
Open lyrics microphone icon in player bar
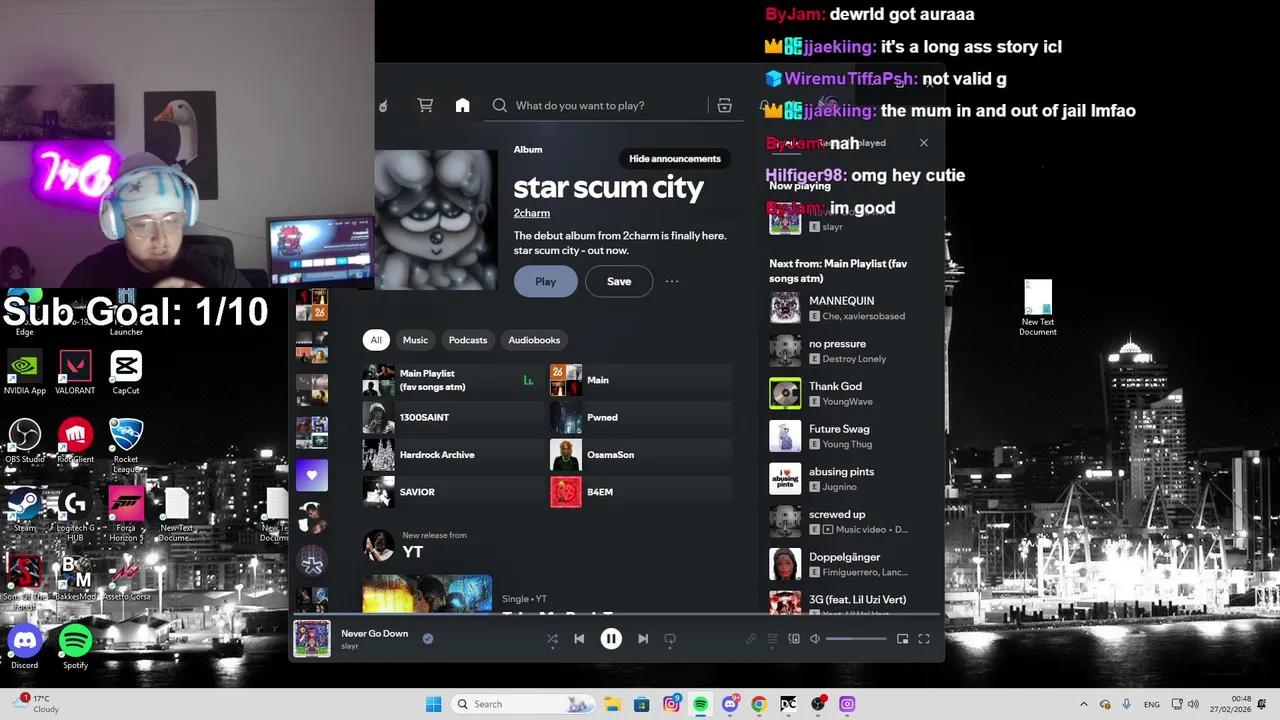pyautogui.click(x=751, y=639)
